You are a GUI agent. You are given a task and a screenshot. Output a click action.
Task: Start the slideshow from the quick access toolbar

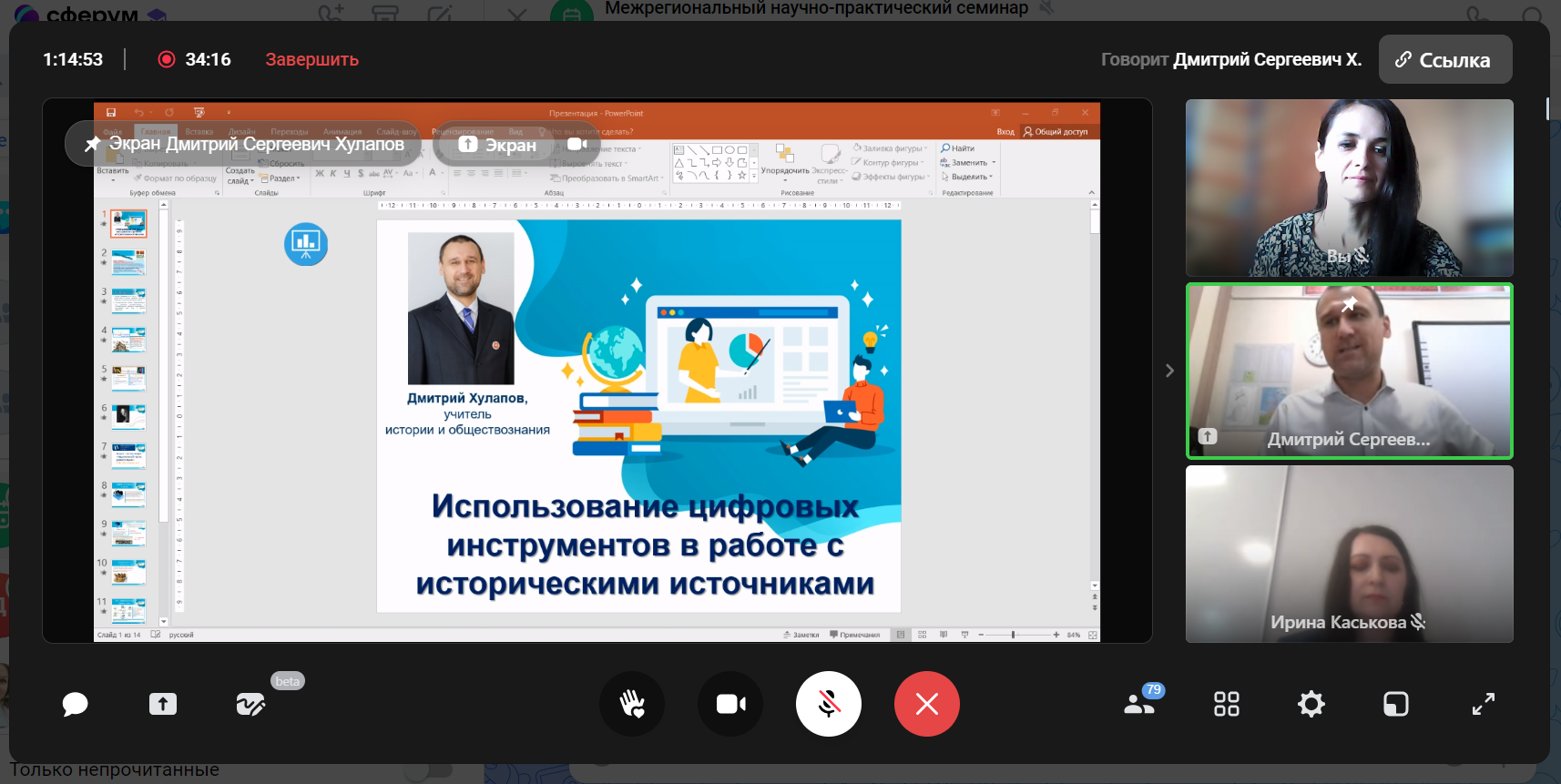coord(199,113)
